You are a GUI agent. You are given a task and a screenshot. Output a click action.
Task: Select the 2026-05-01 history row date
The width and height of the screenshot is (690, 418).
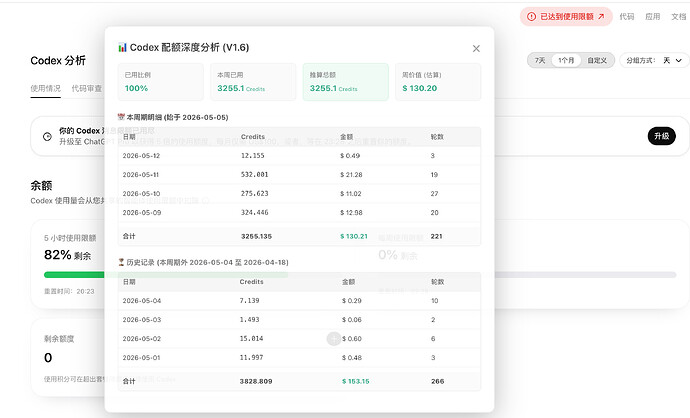click(141, 358)
